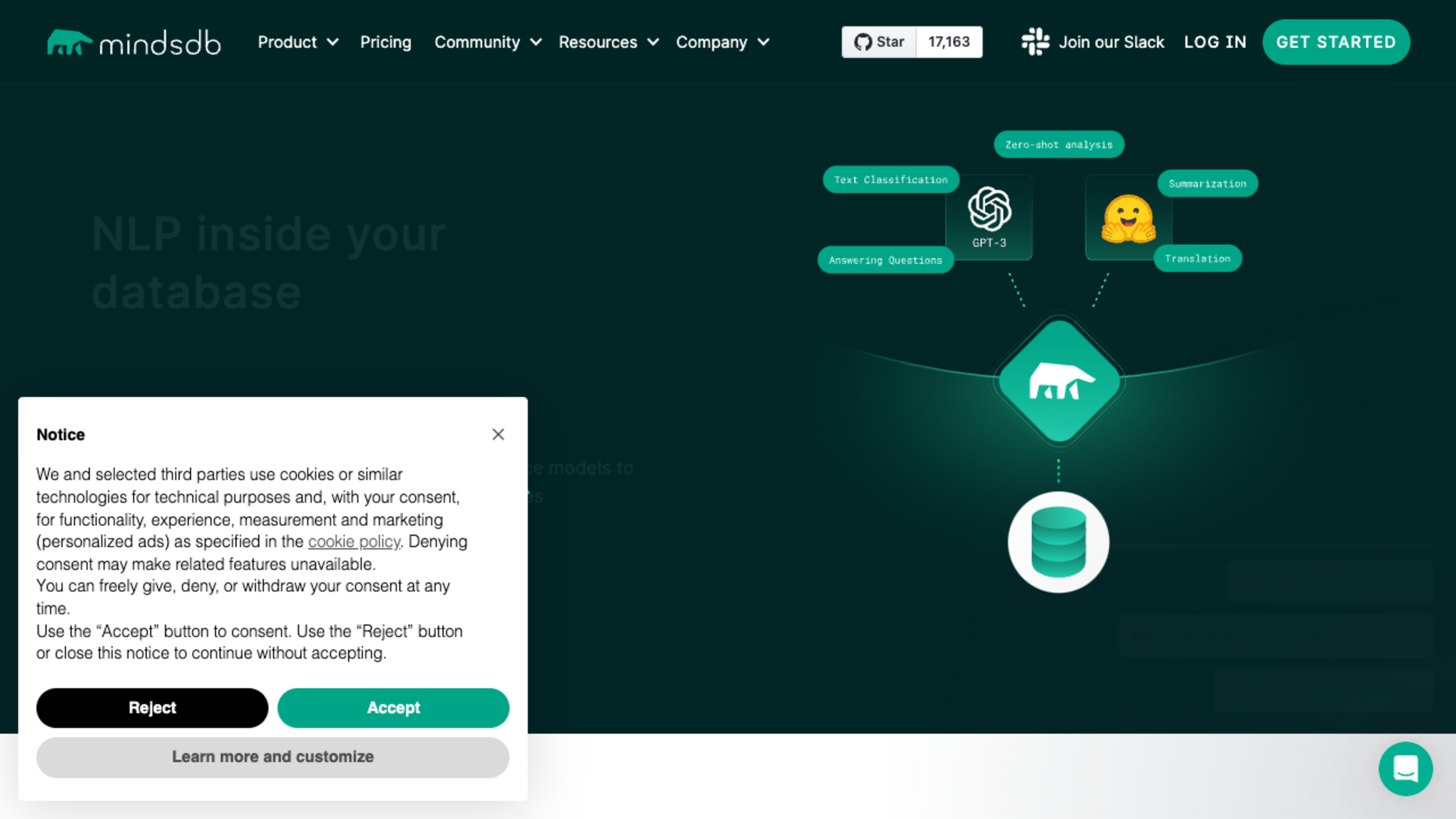Expand the Company dropdown menu

(723, 42)
